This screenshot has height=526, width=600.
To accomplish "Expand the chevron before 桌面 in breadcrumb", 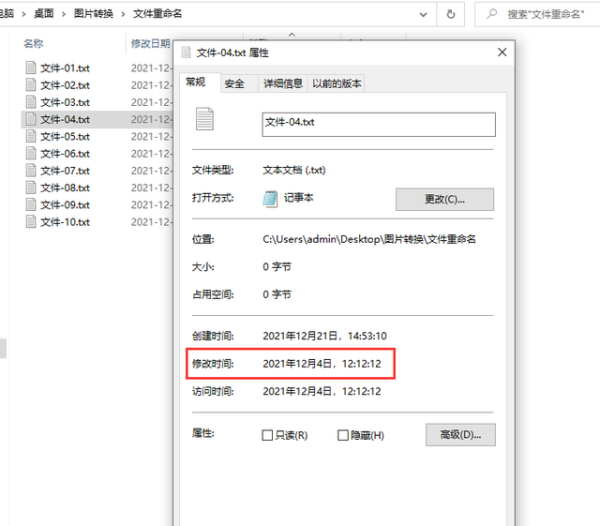I will pos(24,14).
